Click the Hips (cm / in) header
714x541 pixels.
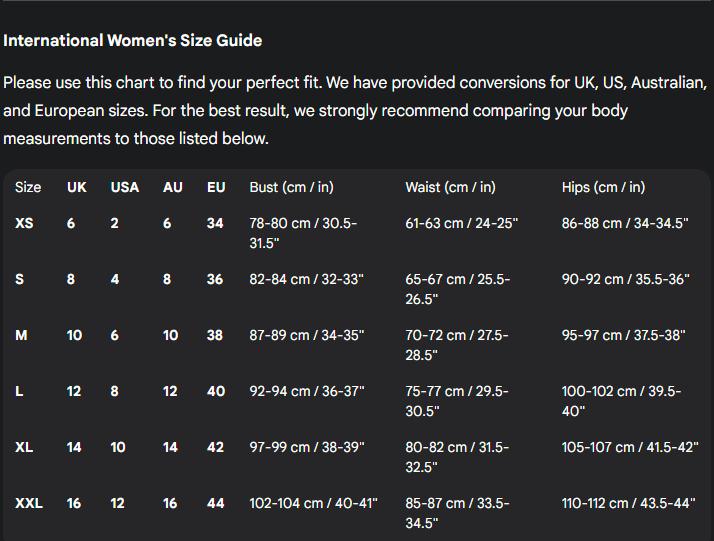coord(603,187)
